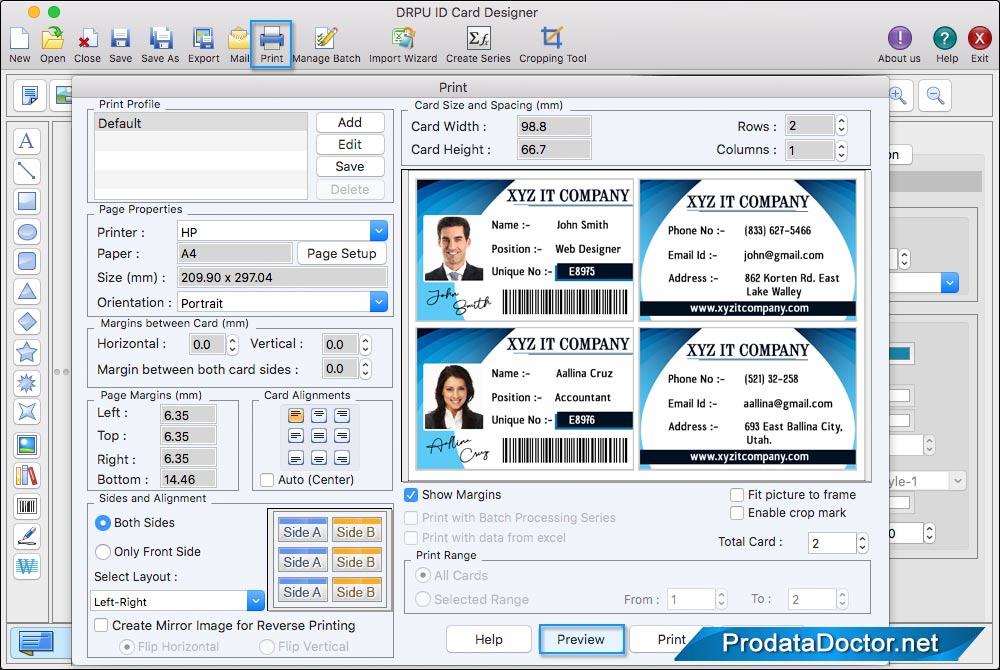This screenshot has height=670, width=1000.
Task: Click the Aallina Cruz front card preview
Action: pyautogui.click(x=524, y=398)
